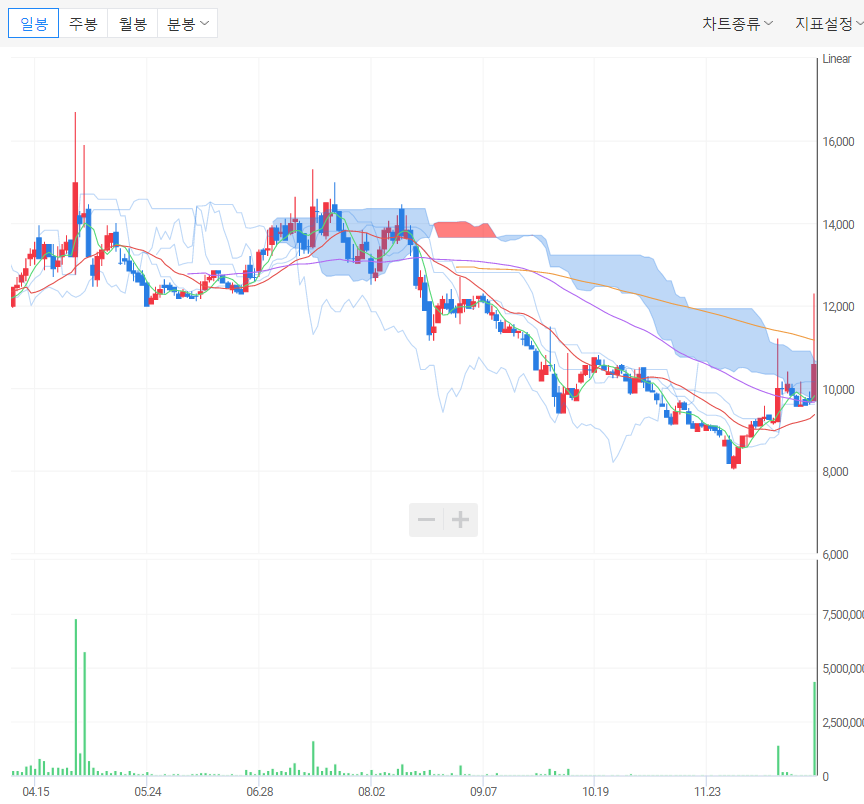Image resolution: width=864 pixels, height=804 pixels.
Task: Switch to the 주봉 weekly chart tab
Action: (x=83, y=23)
